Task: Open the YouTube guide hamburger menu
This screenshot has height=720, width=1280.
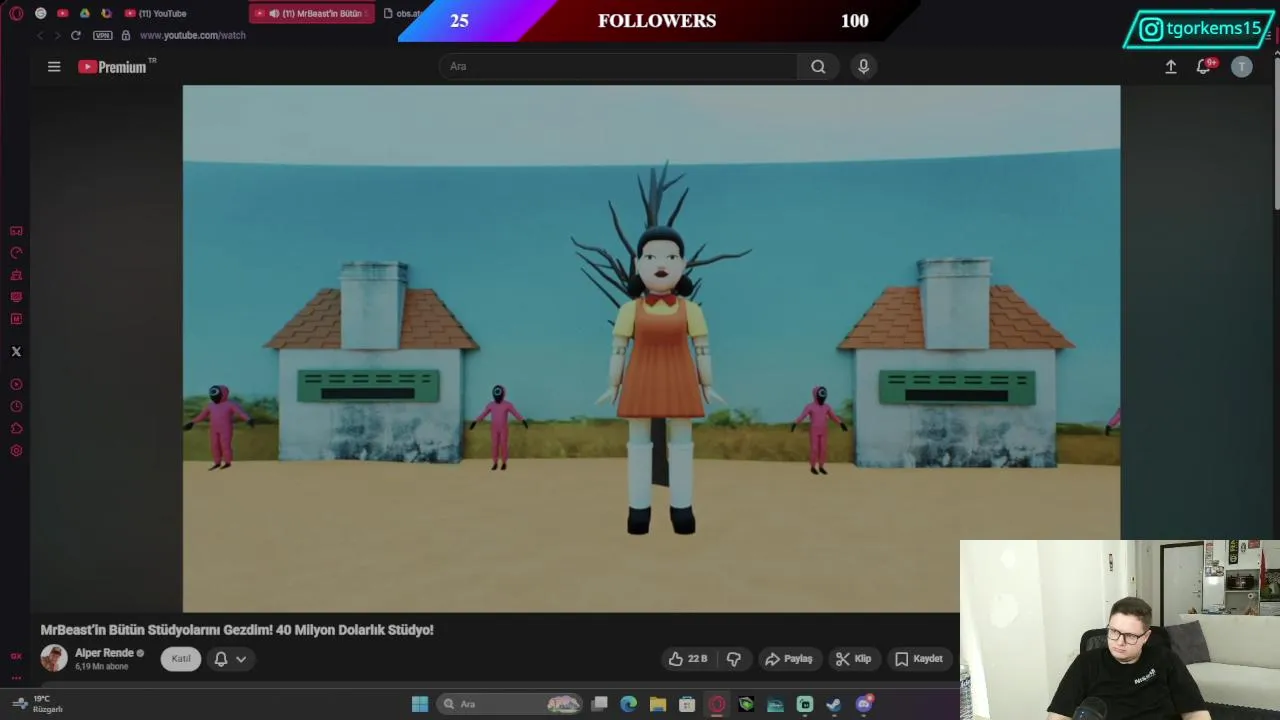Action: click(54, 66)
